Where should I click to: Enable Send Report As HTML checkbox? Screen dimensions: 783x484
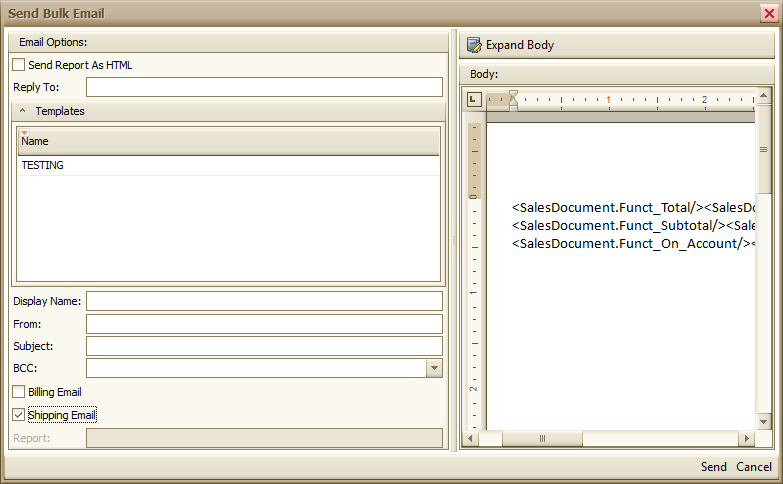tap(19, 65)
